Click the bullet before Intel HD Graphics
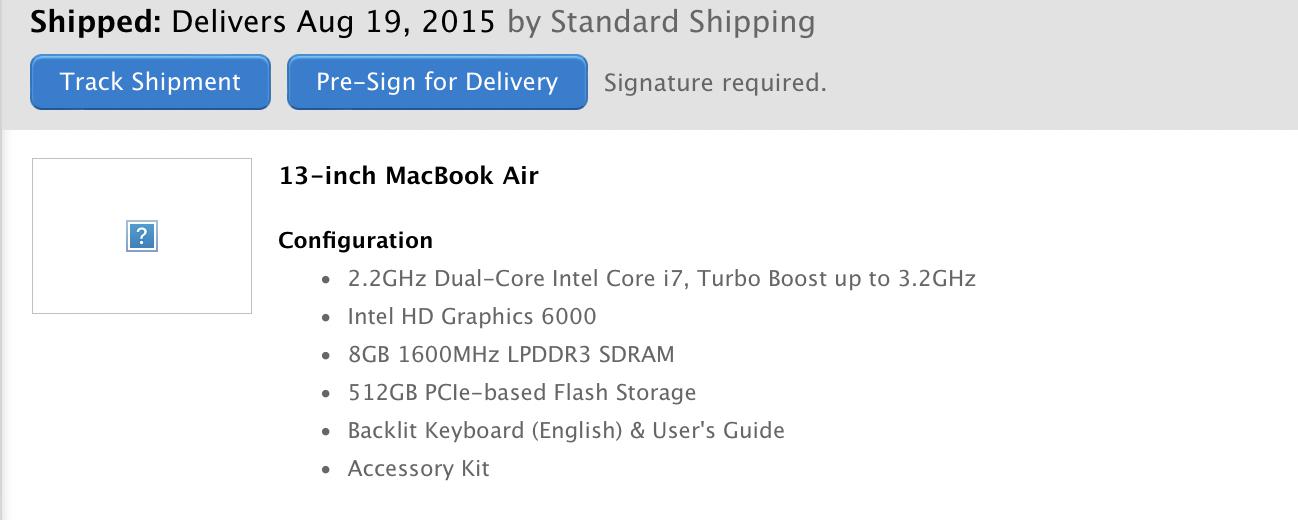Image resolution: width=1298 pixels, height=520 pixels. [326, 318]
